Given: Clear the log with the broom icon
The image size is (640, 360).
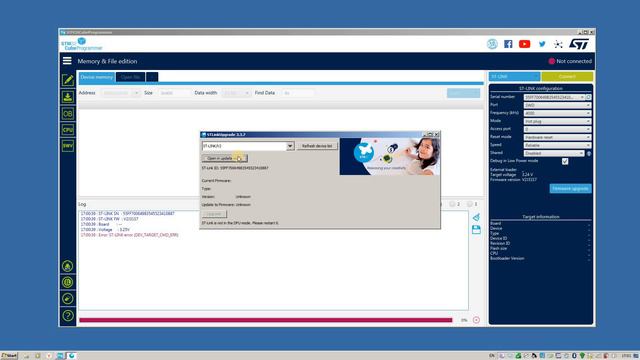Looking at the screenshot, I should (x=476, y=217).
